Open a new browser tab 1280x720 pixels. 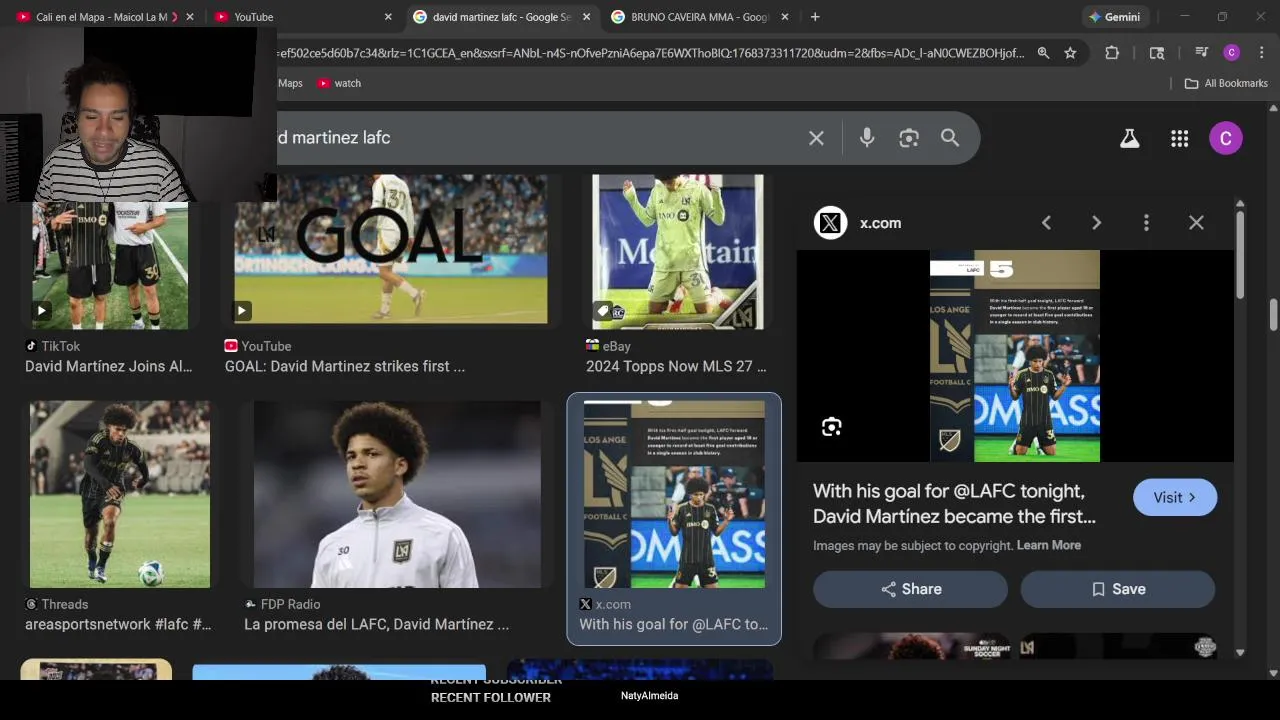815,17
